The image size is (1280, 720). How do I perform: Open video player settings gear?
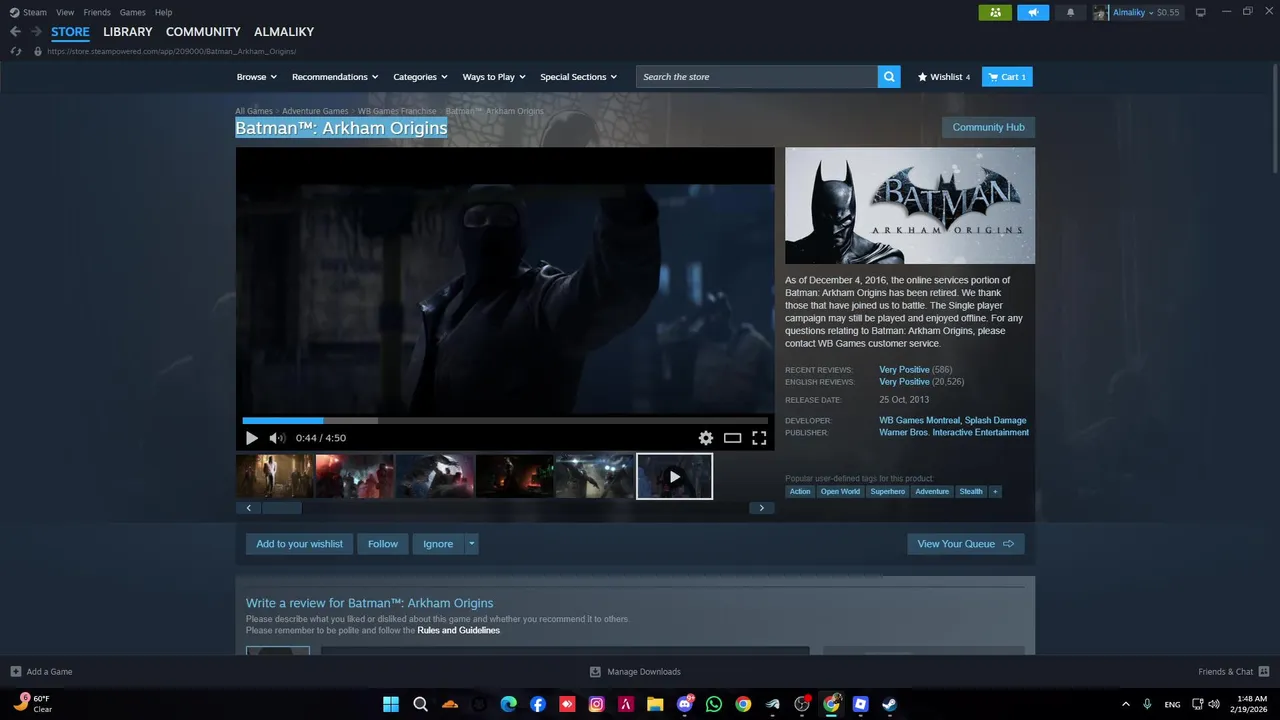tap(706, 438)
